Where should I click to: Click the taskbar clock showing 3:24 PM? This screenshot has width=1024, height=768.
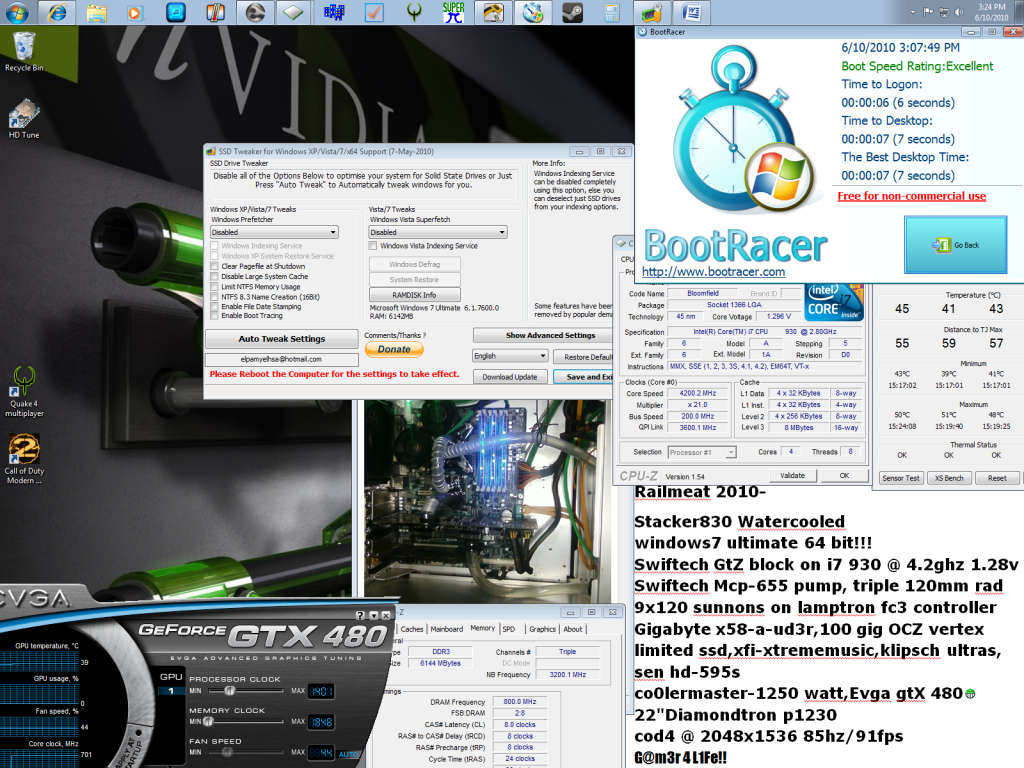pos(992,12)
